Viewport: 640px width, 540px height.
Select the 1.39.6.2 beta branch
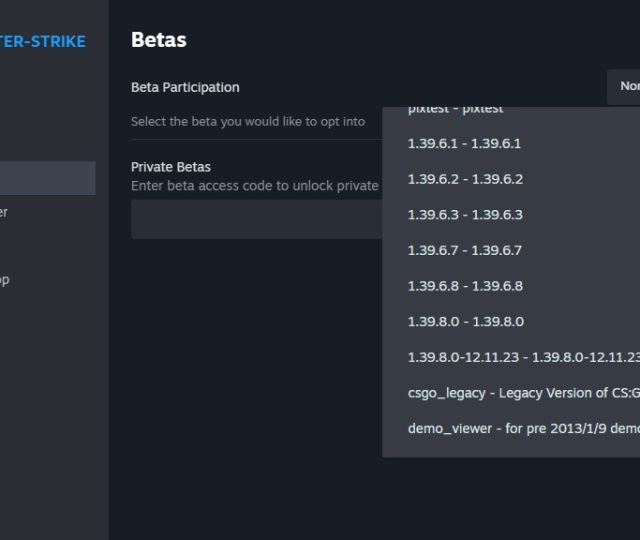point(465,179)
